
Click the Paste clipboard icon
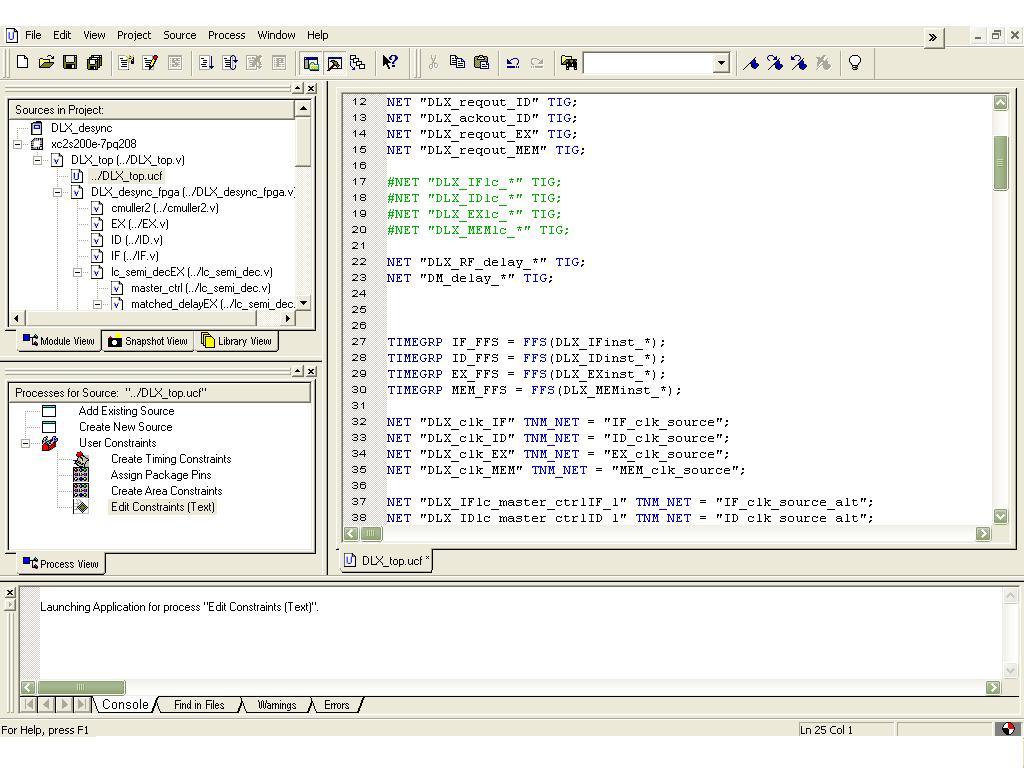(x=481, y=63)
